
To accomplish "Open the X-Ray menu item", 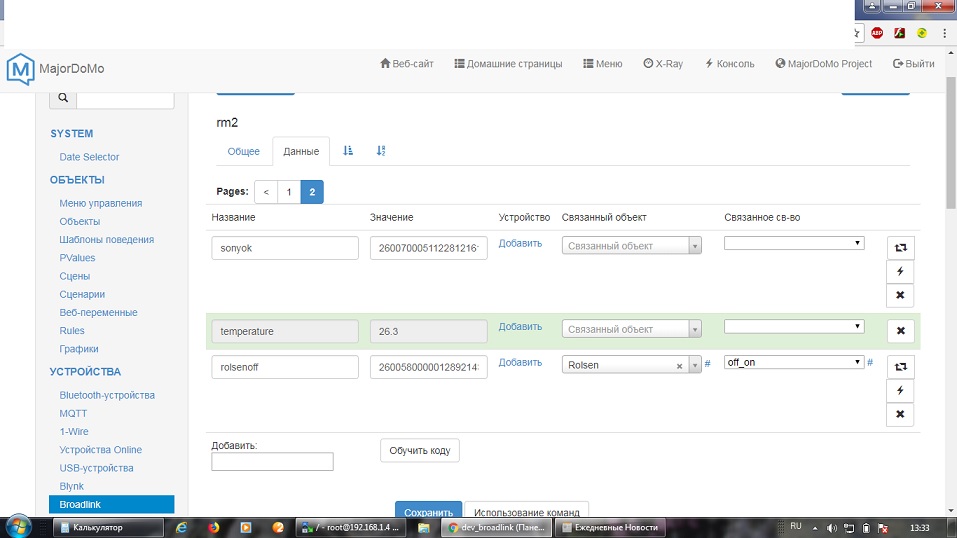I will coord(663,64).
